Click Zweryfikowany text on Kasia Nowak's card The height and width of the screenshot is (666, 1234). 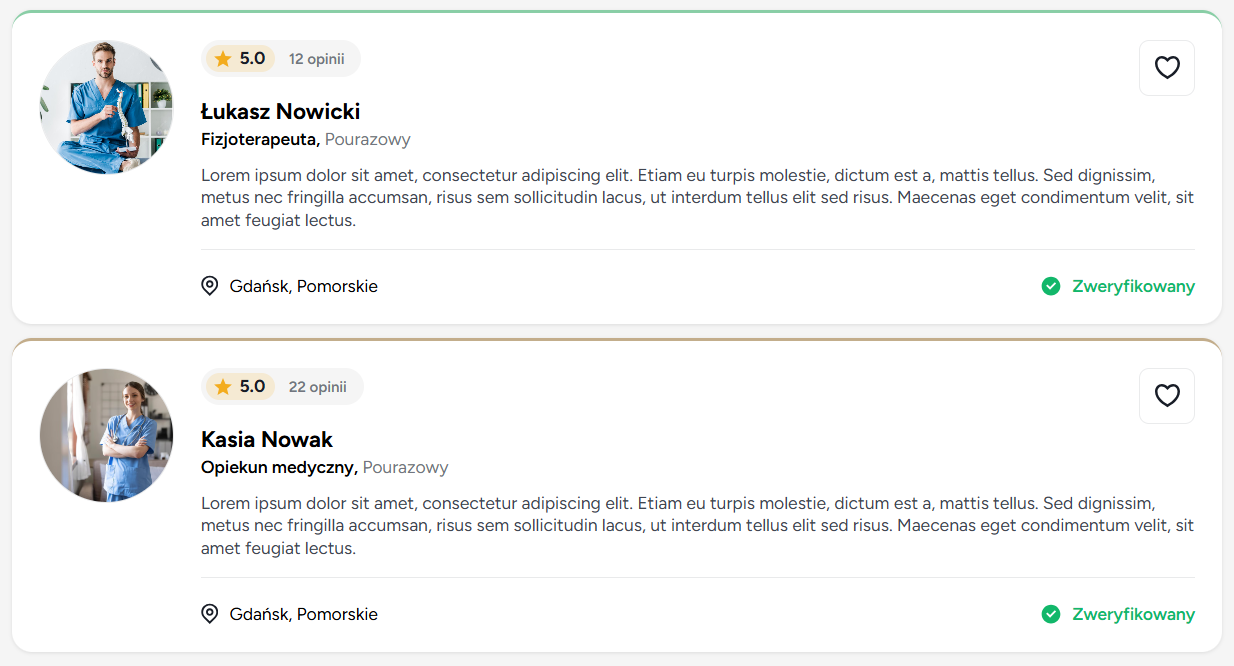click(1133, 615)
